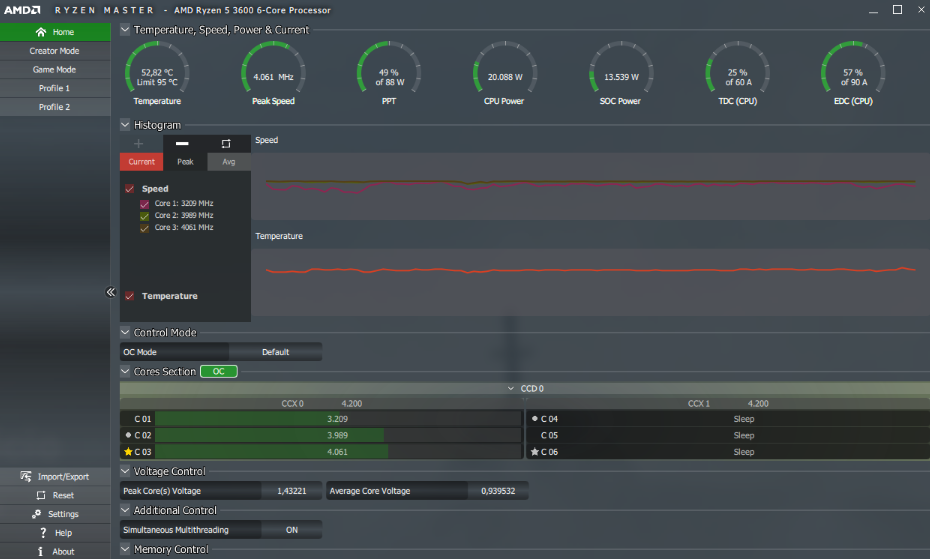Click the gold star next to C 03
This screenshot has width=930, height=559.
click(x=128, y=452)
